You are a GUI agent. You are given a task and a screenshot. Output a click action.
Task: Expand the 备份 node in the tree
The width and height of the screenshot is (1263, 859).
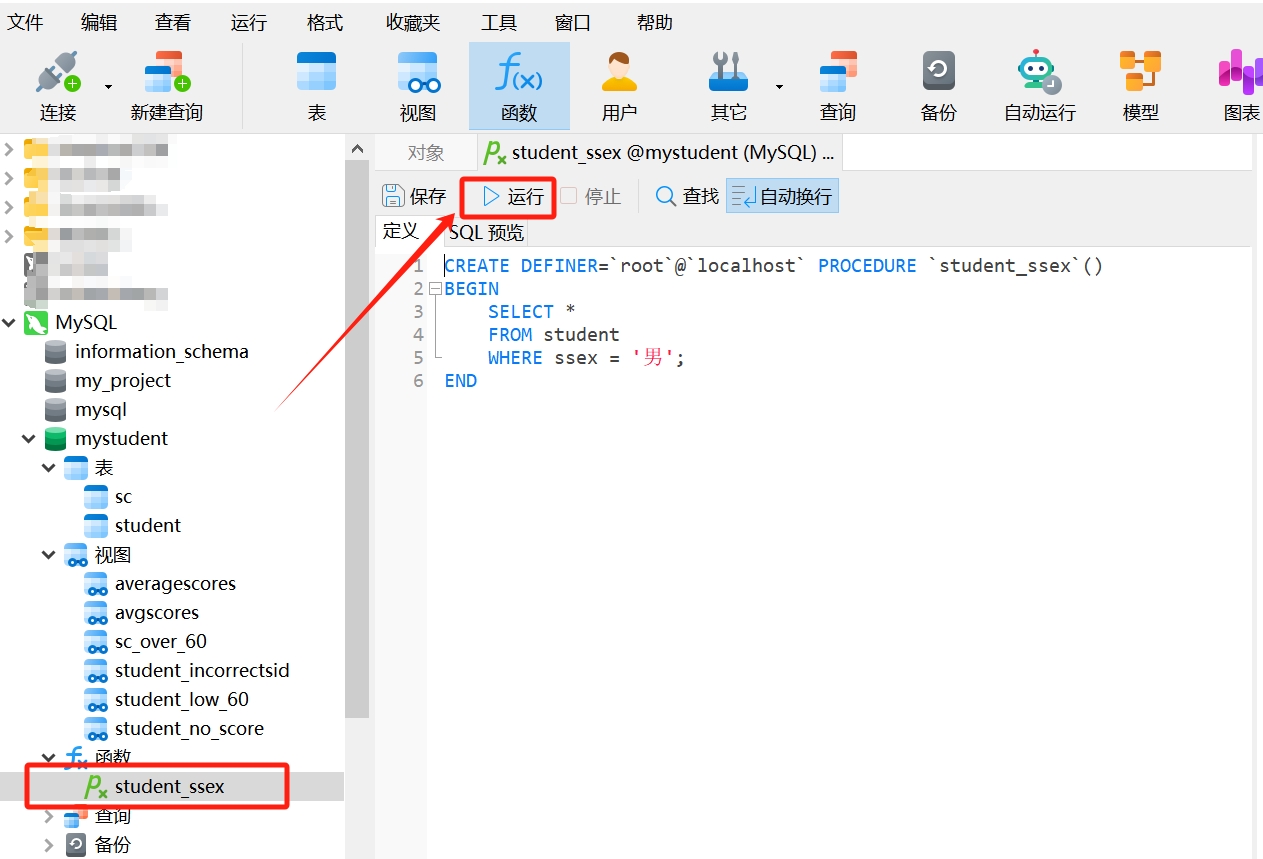point(48,845)
